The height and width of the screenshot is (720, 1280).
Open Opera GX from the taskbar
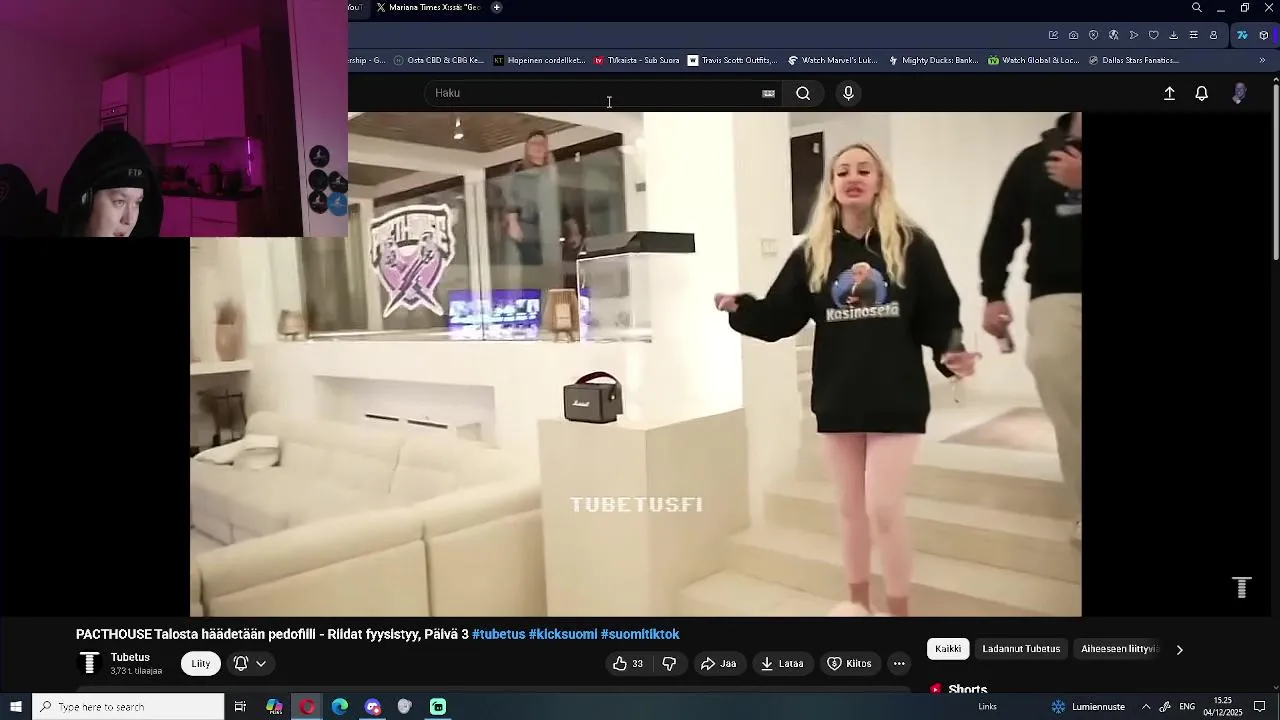coord(307,707)
